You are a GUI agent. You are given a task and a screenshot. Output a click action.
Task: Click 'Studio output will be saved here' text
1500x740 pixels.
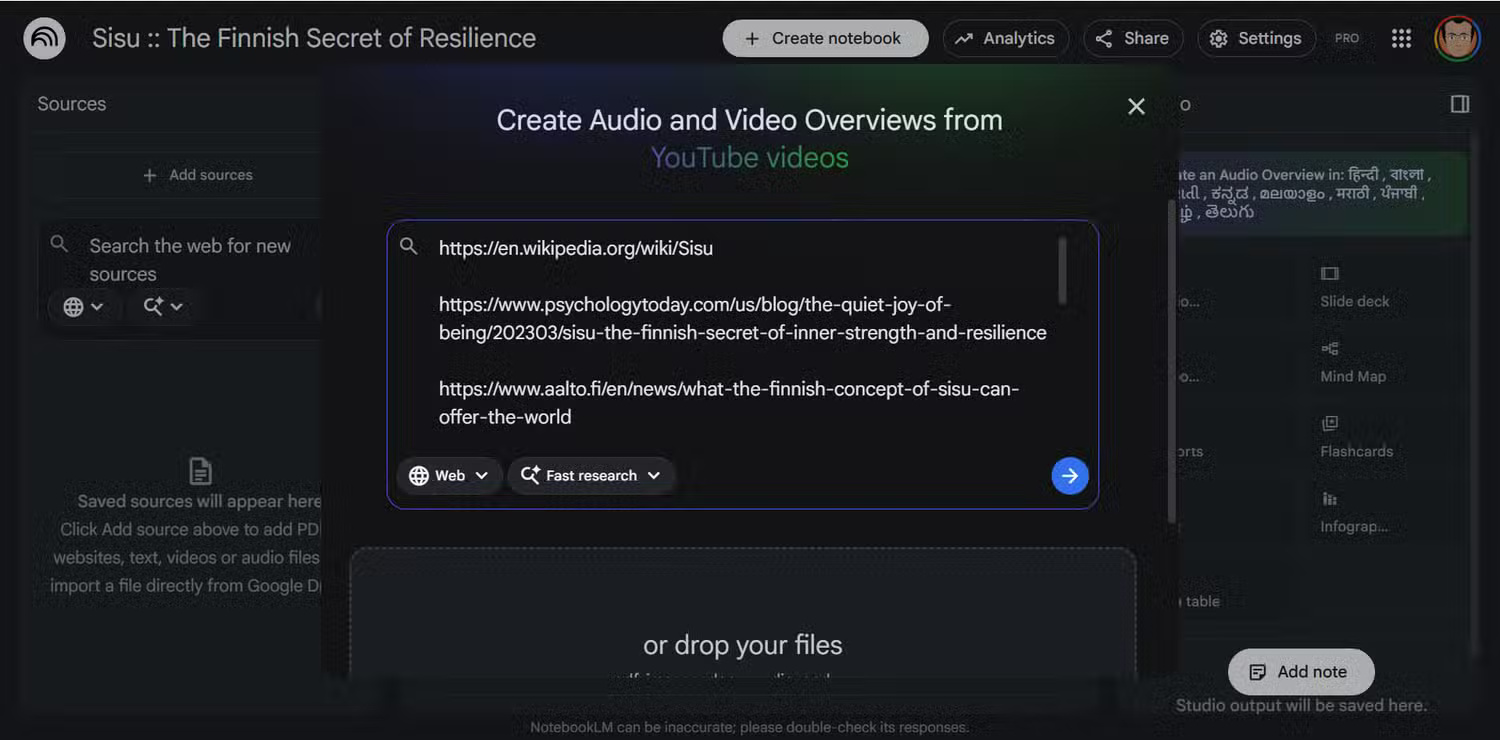tap(1301, 706)
